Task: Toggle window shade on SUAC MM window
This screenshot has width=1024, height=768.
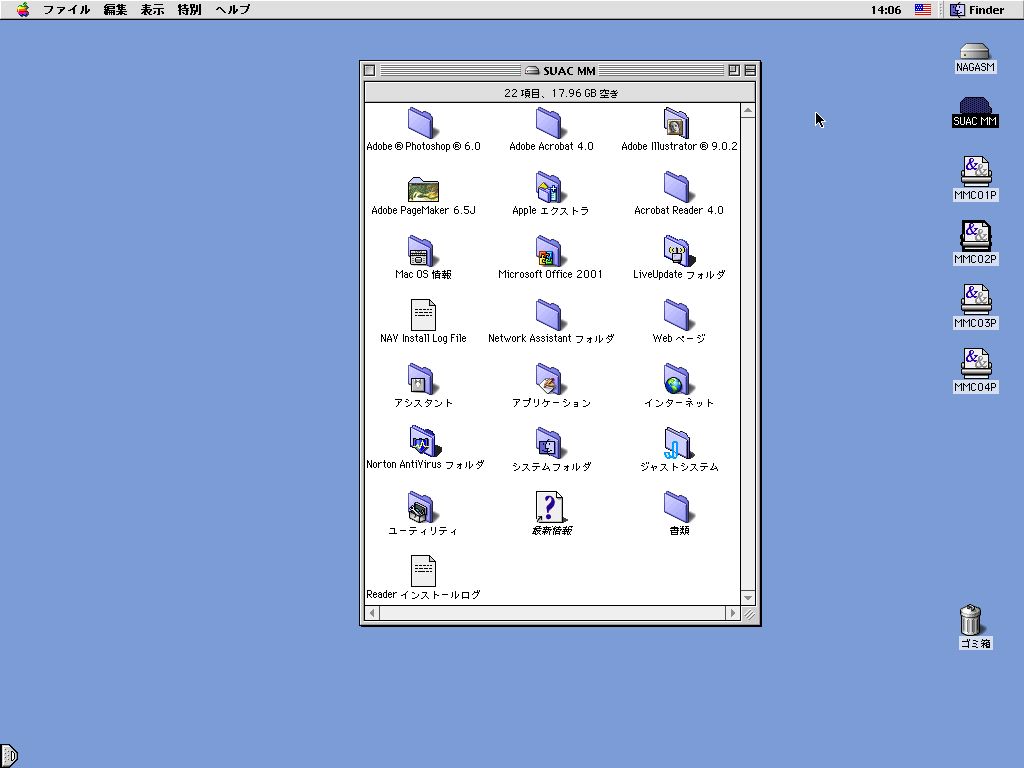Action: pyautogui.click(x=750, y=71)
